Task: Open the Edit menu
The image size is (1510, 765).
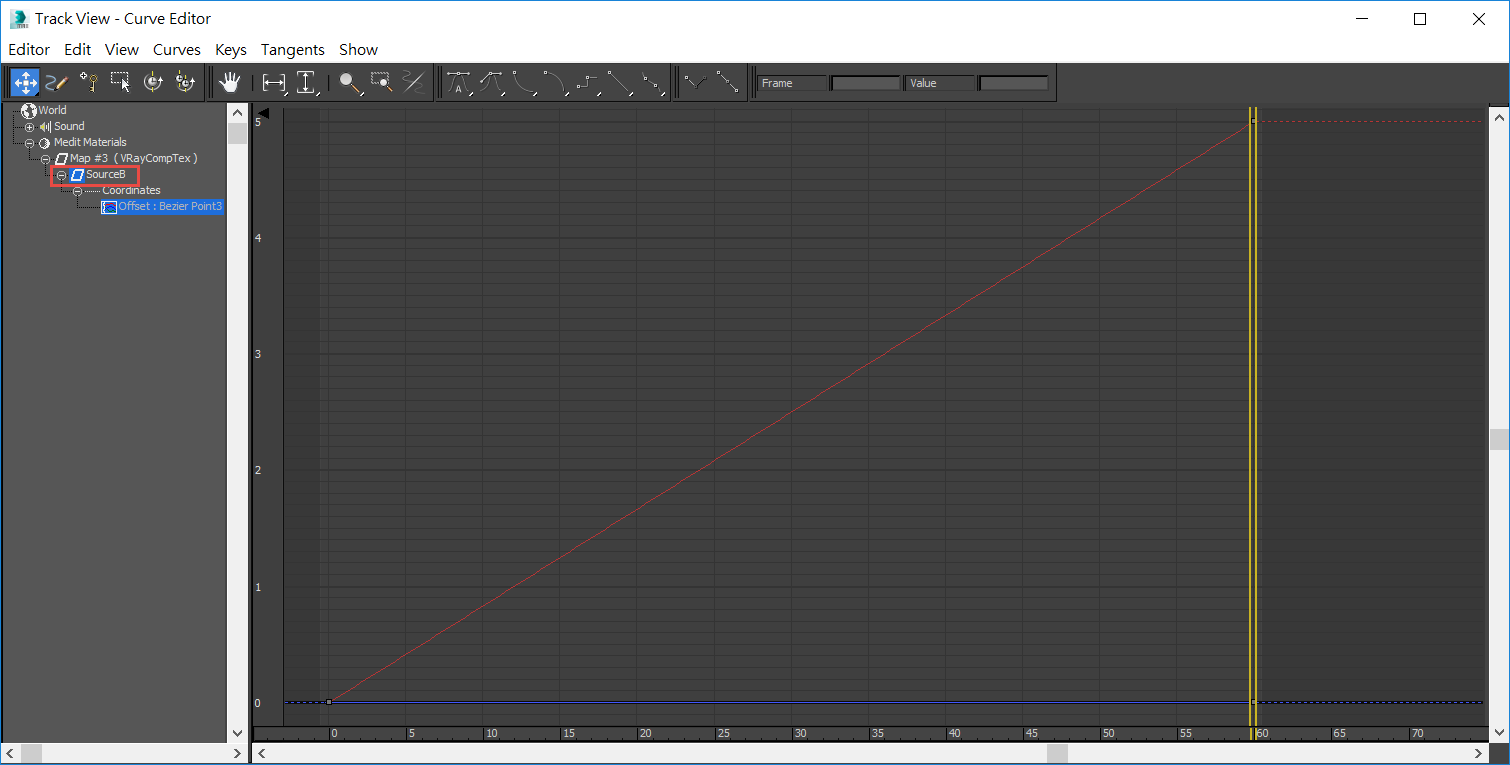Action: [x=77, y=49]
